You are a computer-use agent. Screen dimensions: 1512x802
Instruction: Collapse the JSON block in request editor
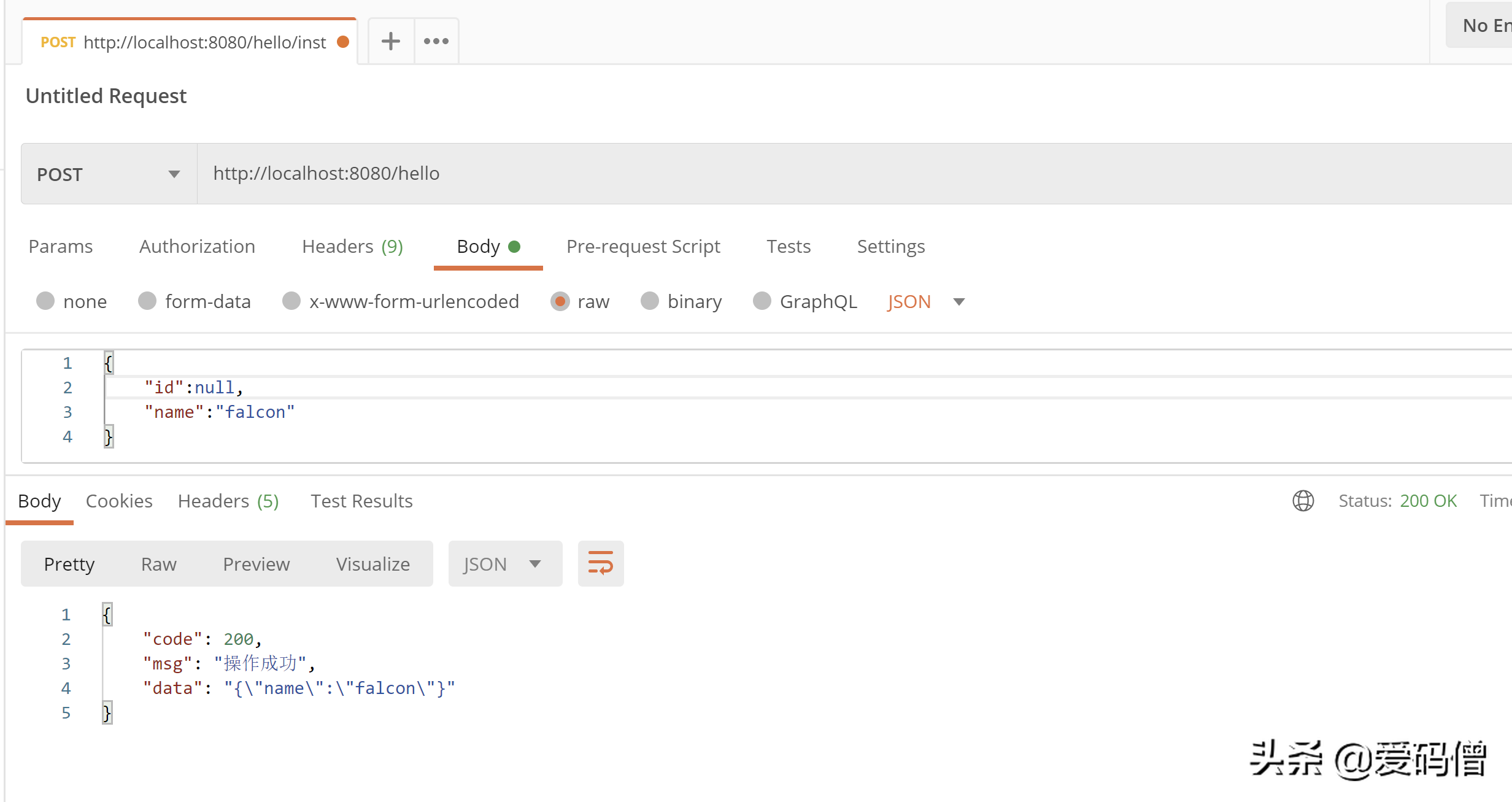point(108,363)
